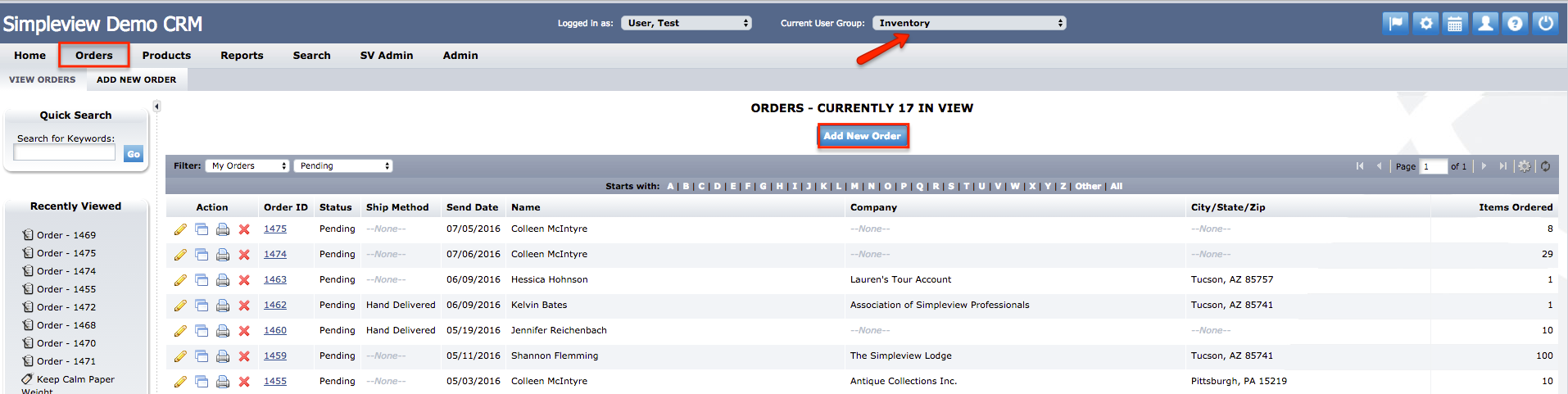Edit order 1462 with pencil icon
This screenshot has width=1568, height=394.
click(180, 306)
